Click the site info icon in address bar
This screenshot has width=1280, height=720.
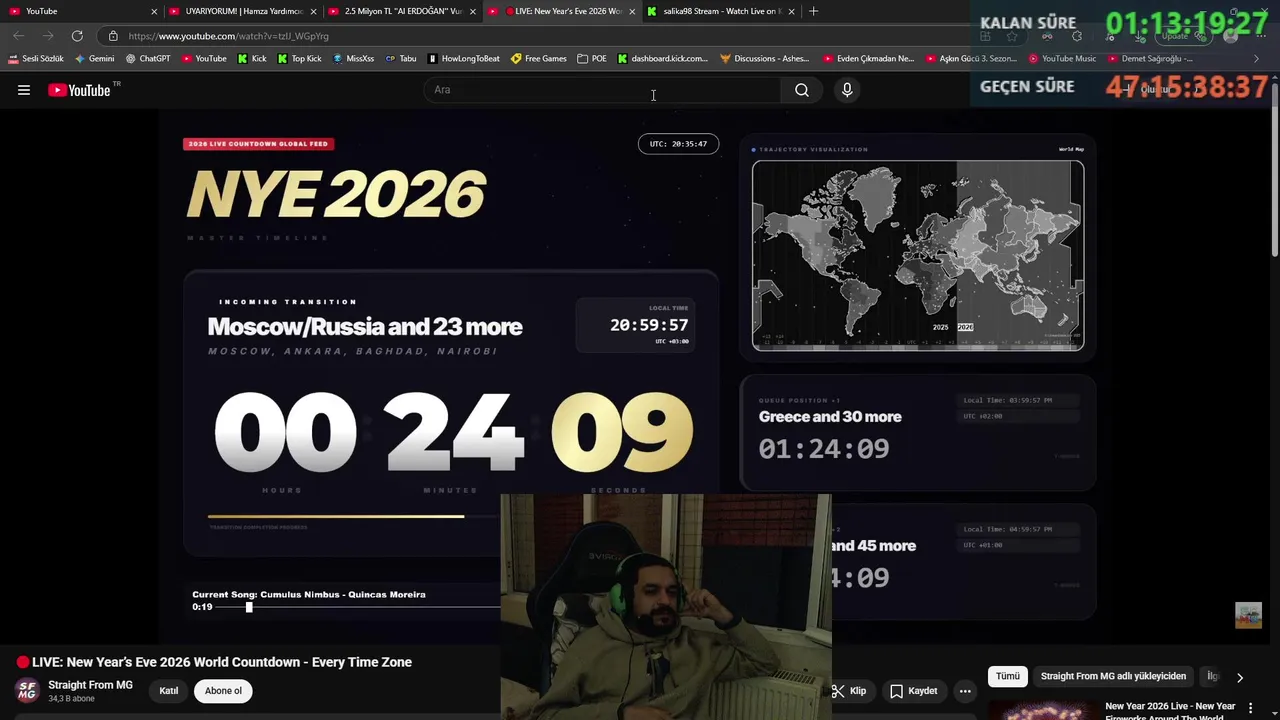point(113,36)
